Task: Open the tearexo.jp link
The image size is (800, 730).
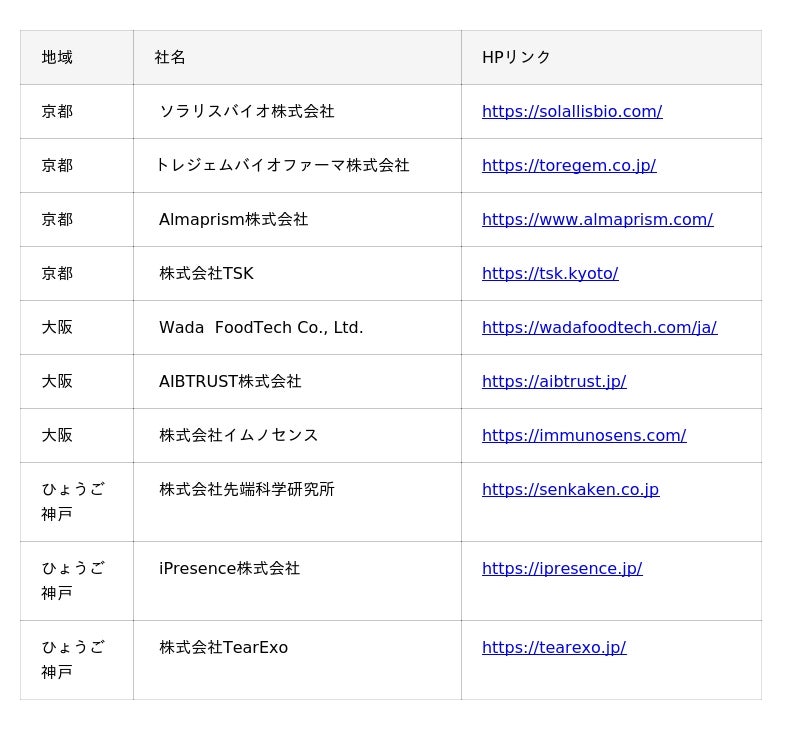Action: [553, 647]
